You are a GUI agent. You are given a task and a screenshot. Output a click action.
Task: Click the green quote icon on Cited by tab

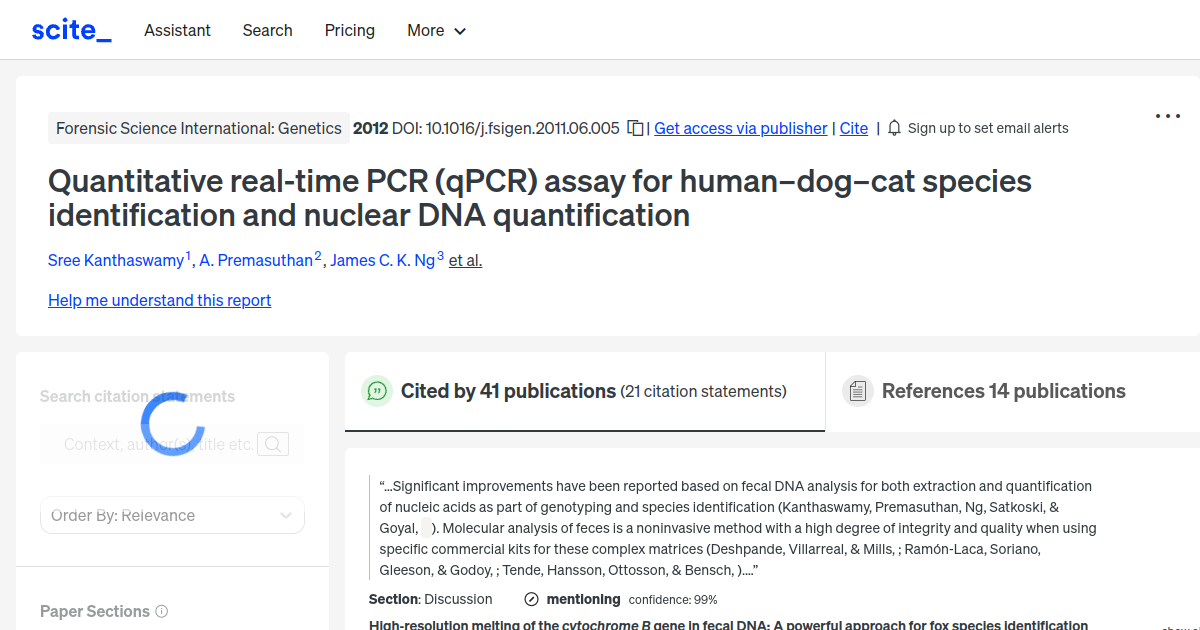[377, 391]
